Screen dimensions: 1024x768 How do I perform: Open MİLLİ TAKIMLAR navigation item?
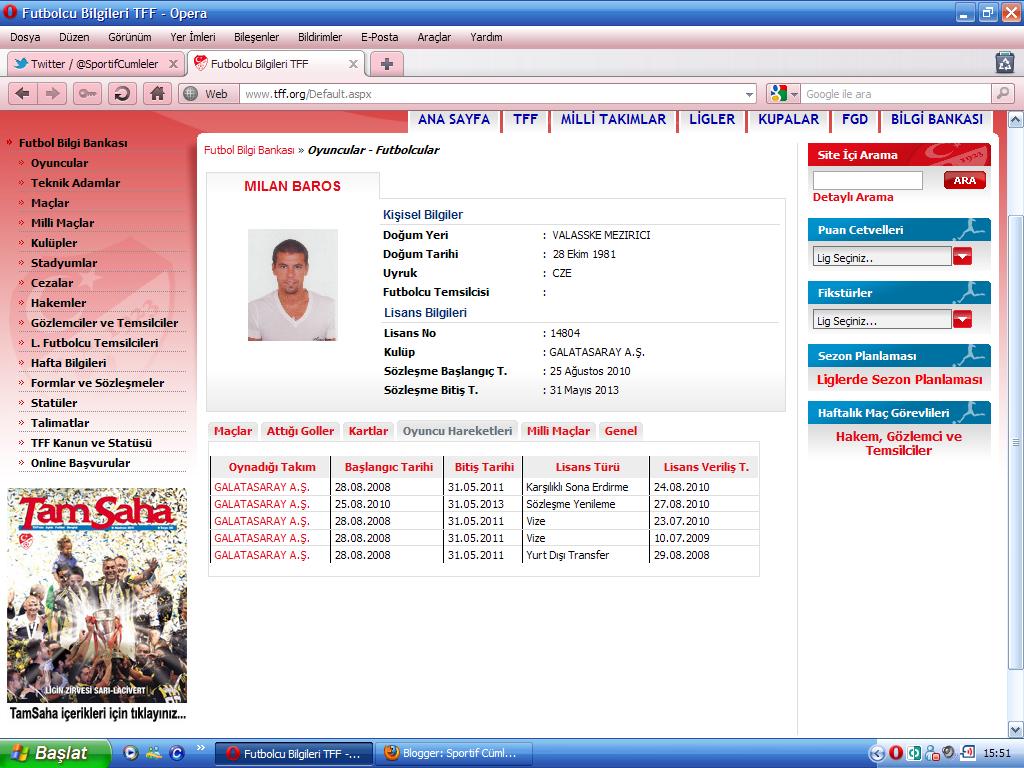tap(613, 120)
